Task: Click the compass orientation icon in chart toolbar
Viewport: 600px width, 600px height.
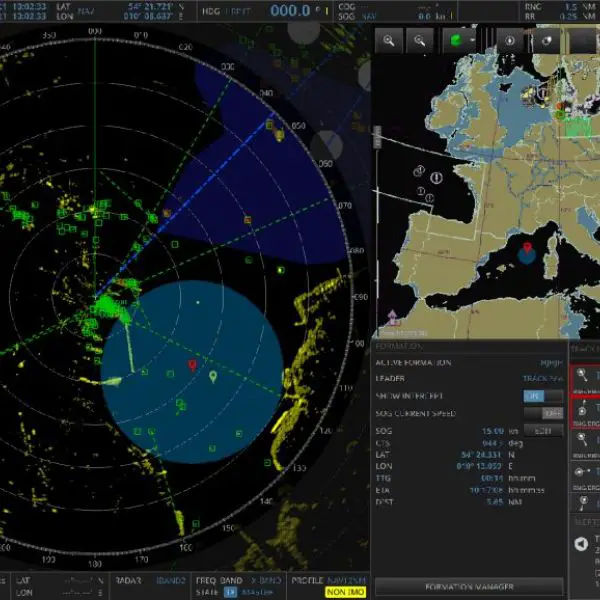Action: pos(510,41)
